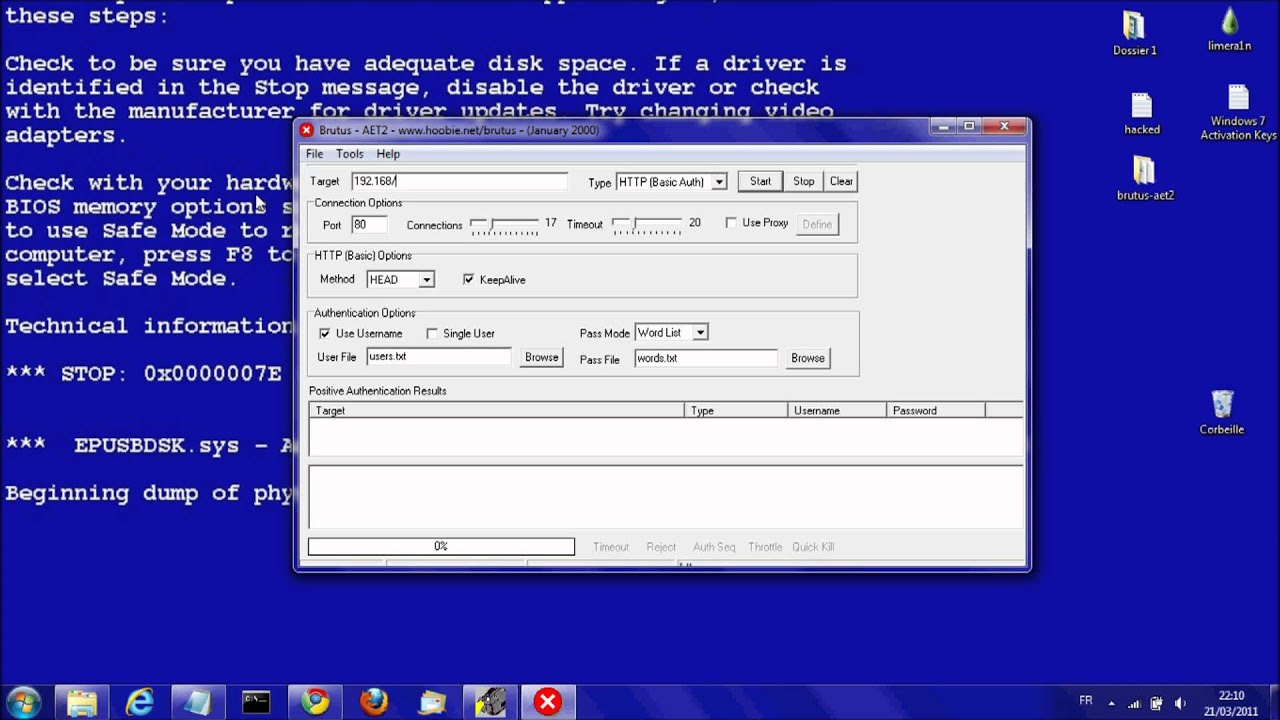This screenshot has height=720, width=1280.
Task: Click the Brutus red icon in title bar
Action: coord(307,130)
